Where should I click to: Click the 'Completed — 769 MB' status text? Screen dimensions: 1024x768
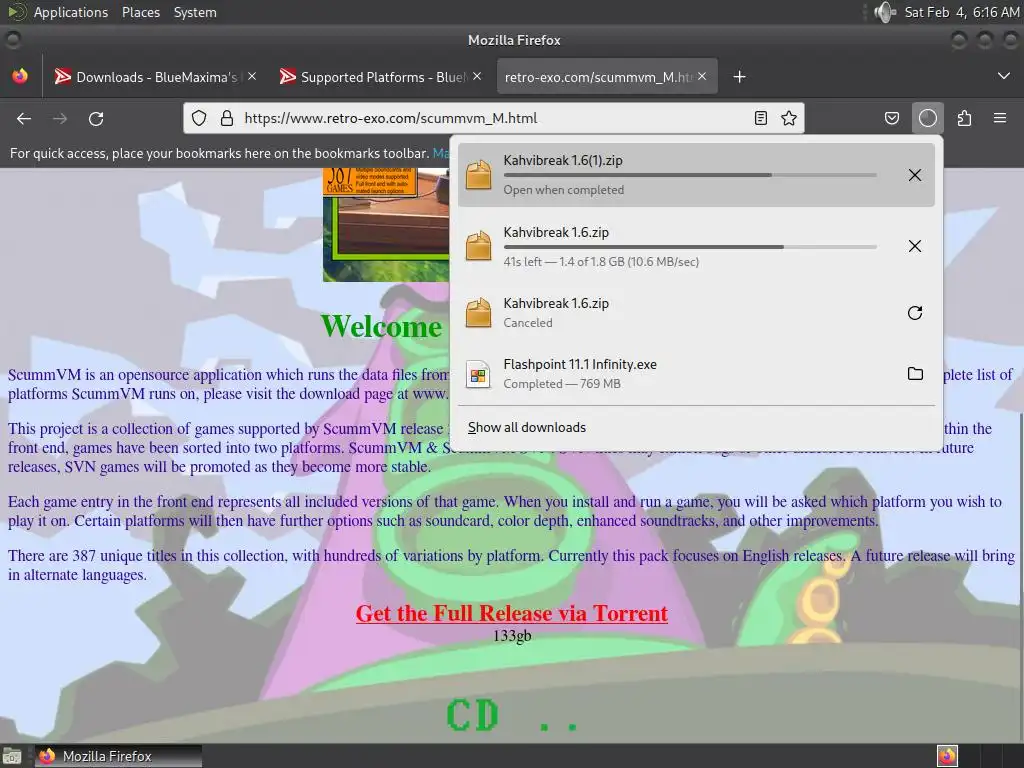point(562,384)
